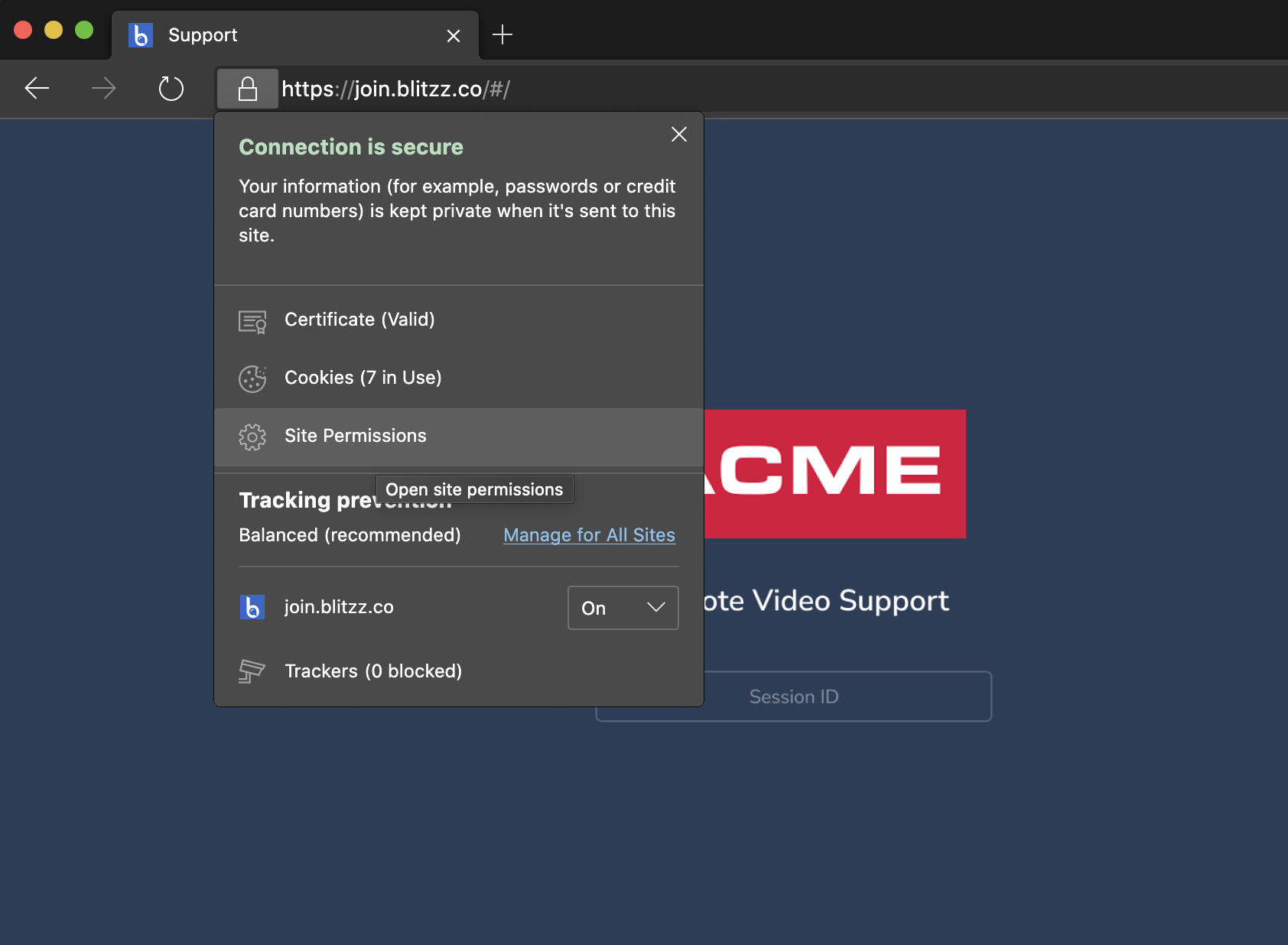Viewport: 1288px width, 945px height.
Task: Click the Balanced (recommended) text
Action: point(350,535)
